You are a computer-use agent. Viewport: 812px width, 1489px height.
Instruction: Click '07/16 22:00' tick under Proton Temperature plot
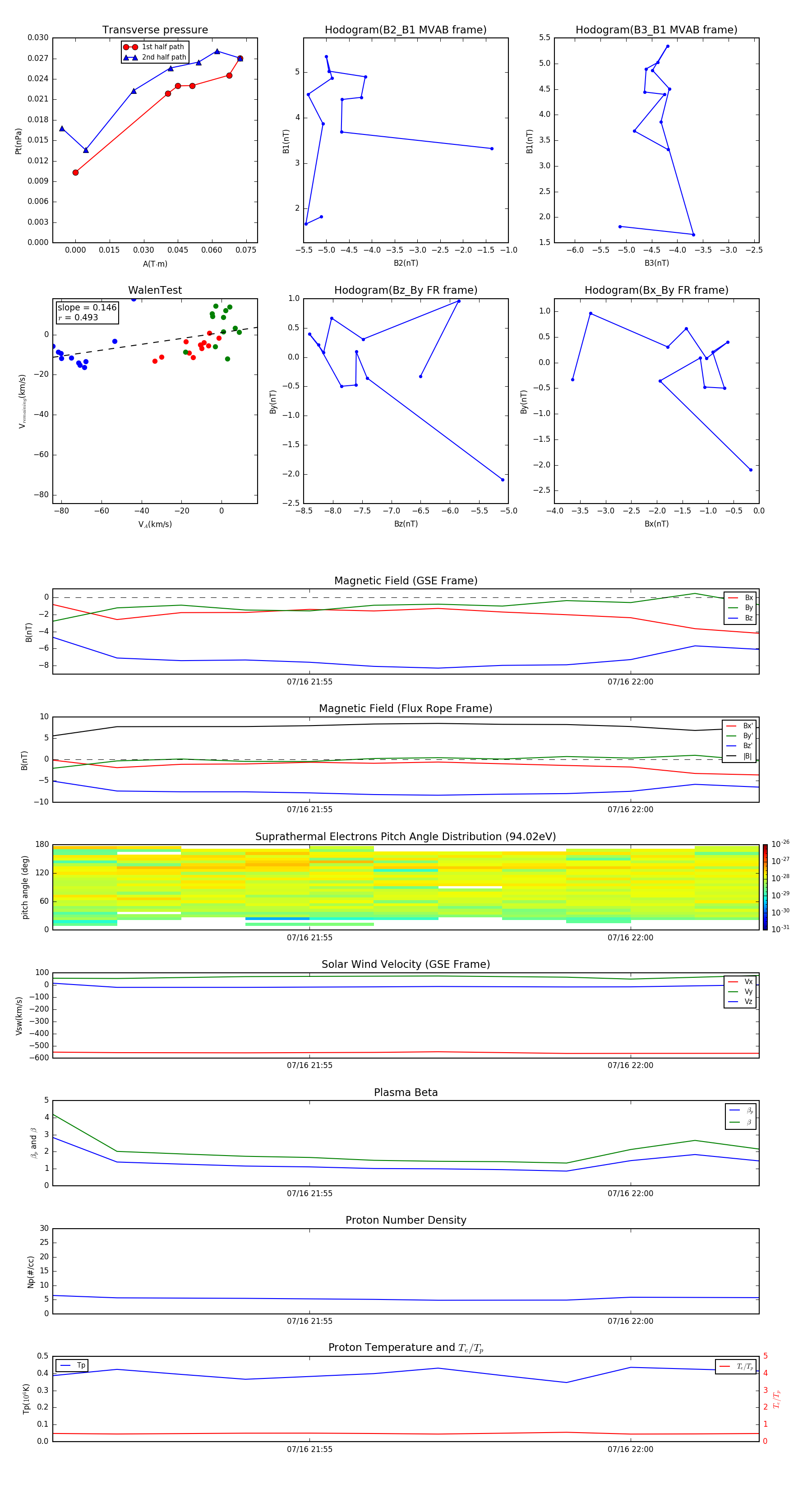click(x=630, y=1449)
